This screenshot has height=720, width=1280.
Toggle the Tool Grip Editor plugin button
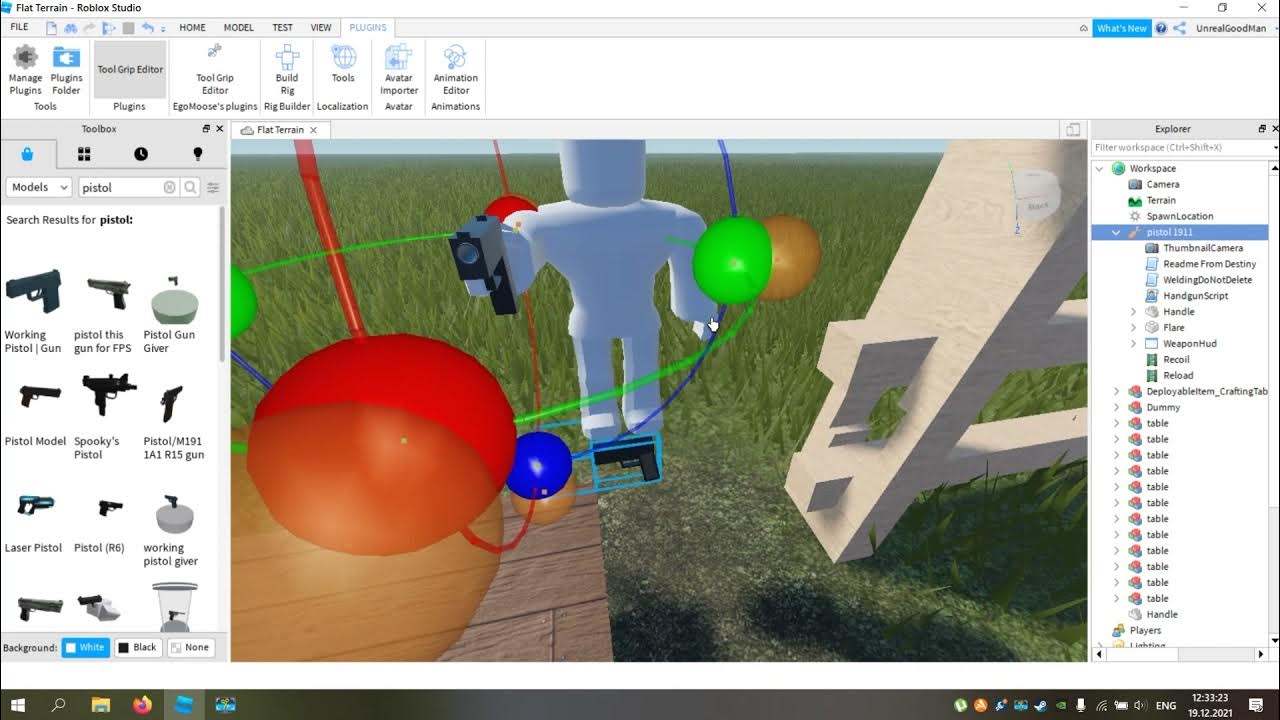(130, 70)
